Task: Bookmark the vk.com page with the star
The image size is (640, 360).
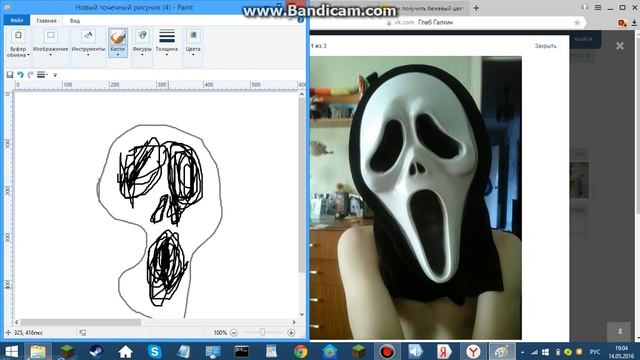Action: (577, 22)
